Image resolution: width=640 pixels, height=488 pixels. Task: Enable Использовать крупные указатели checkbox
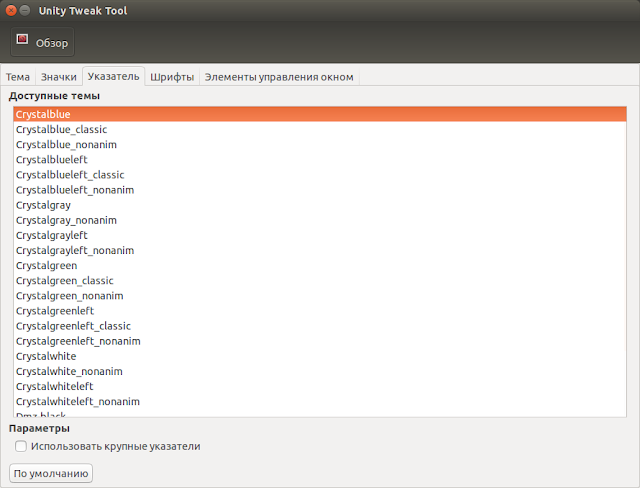21,446
